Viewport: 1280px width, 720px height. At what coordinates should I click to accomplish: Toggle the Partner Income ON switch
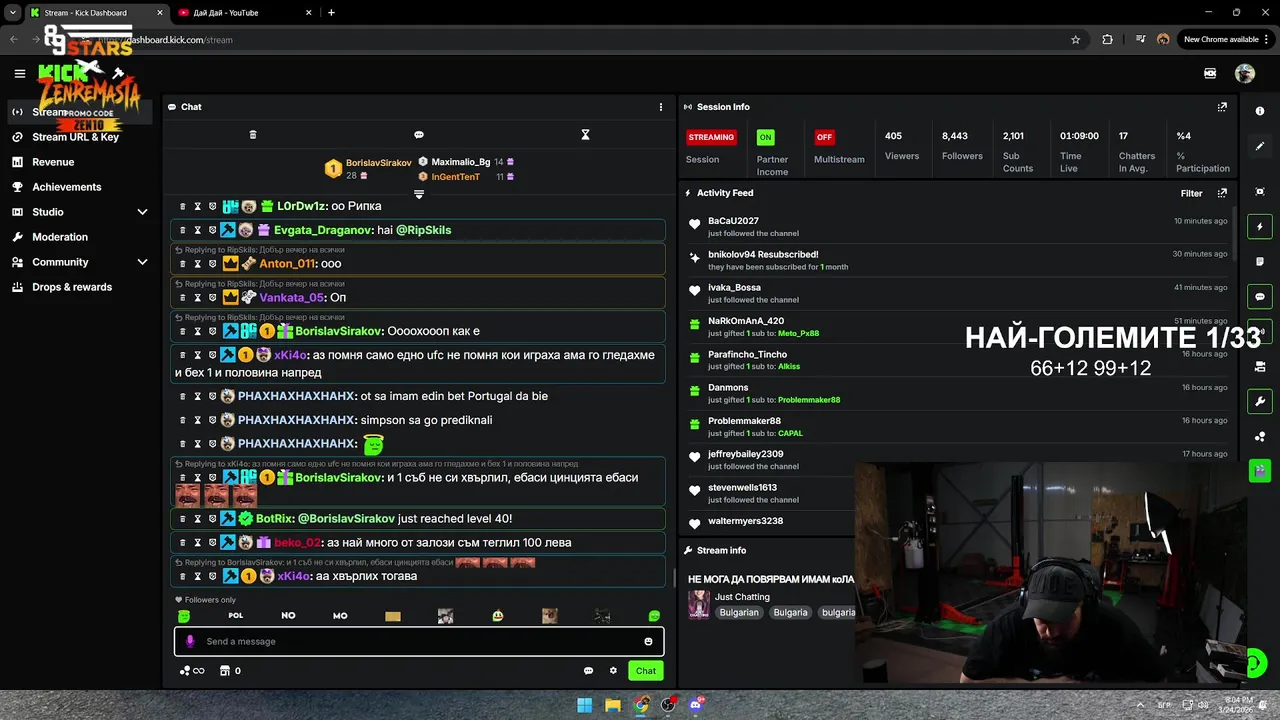[x=766, y=137]
